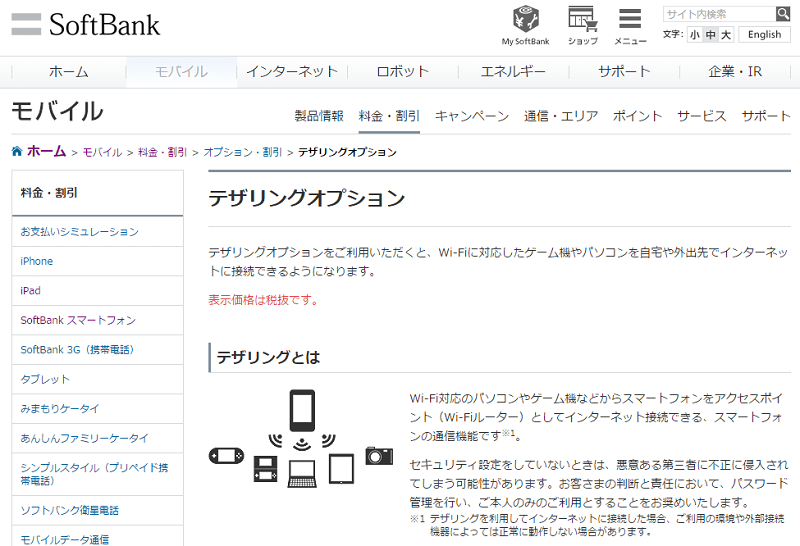Click the folding game device icon
The width and height of the screenshot is (800, 546).
pos(266,468)
